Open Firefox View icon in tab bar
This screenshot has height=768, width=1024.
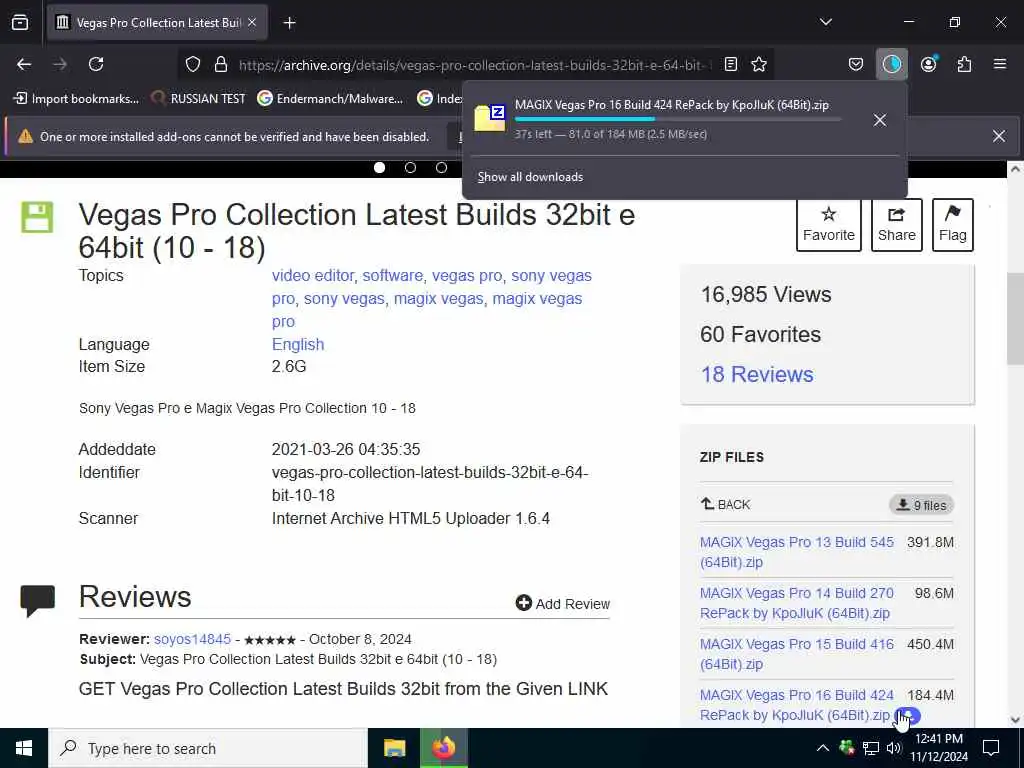point(20,23)
